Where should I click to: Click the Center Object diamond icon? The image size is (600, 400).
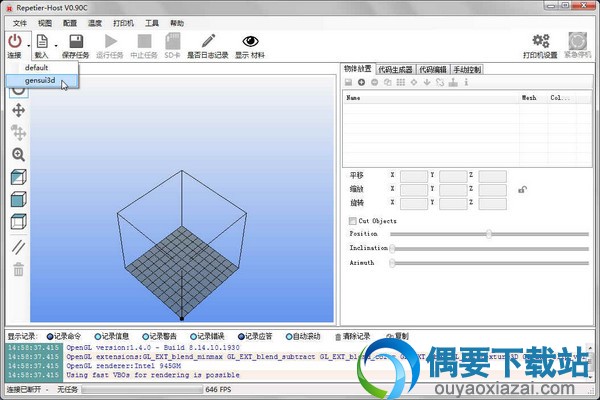point(414,82)
